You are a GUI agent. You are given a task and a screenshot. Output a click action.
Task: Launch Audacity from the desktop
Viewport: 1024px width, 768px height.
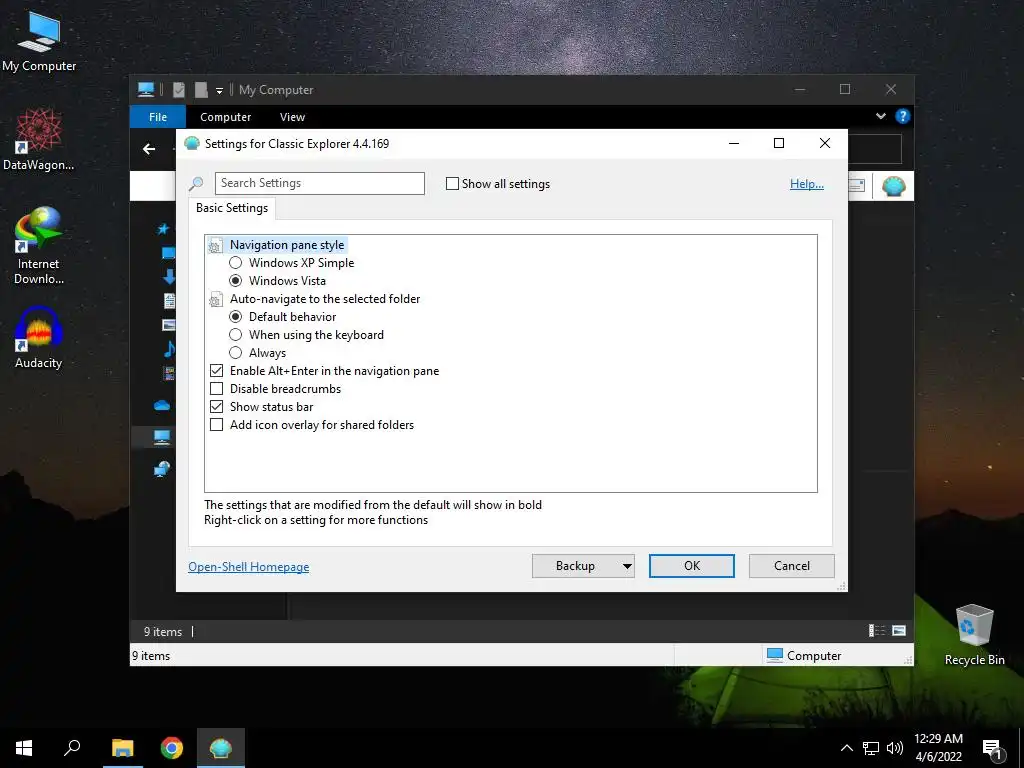click(39, 338)
